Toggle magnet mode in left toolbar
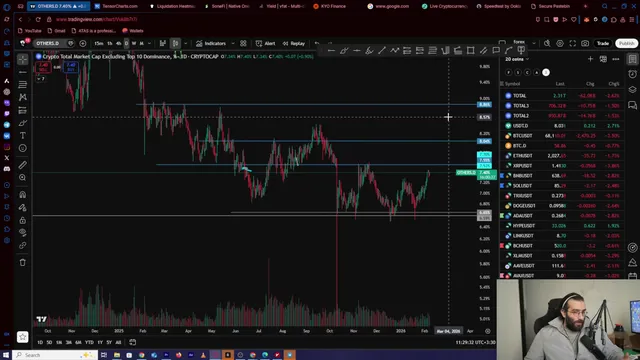 [x=23, y=195]
